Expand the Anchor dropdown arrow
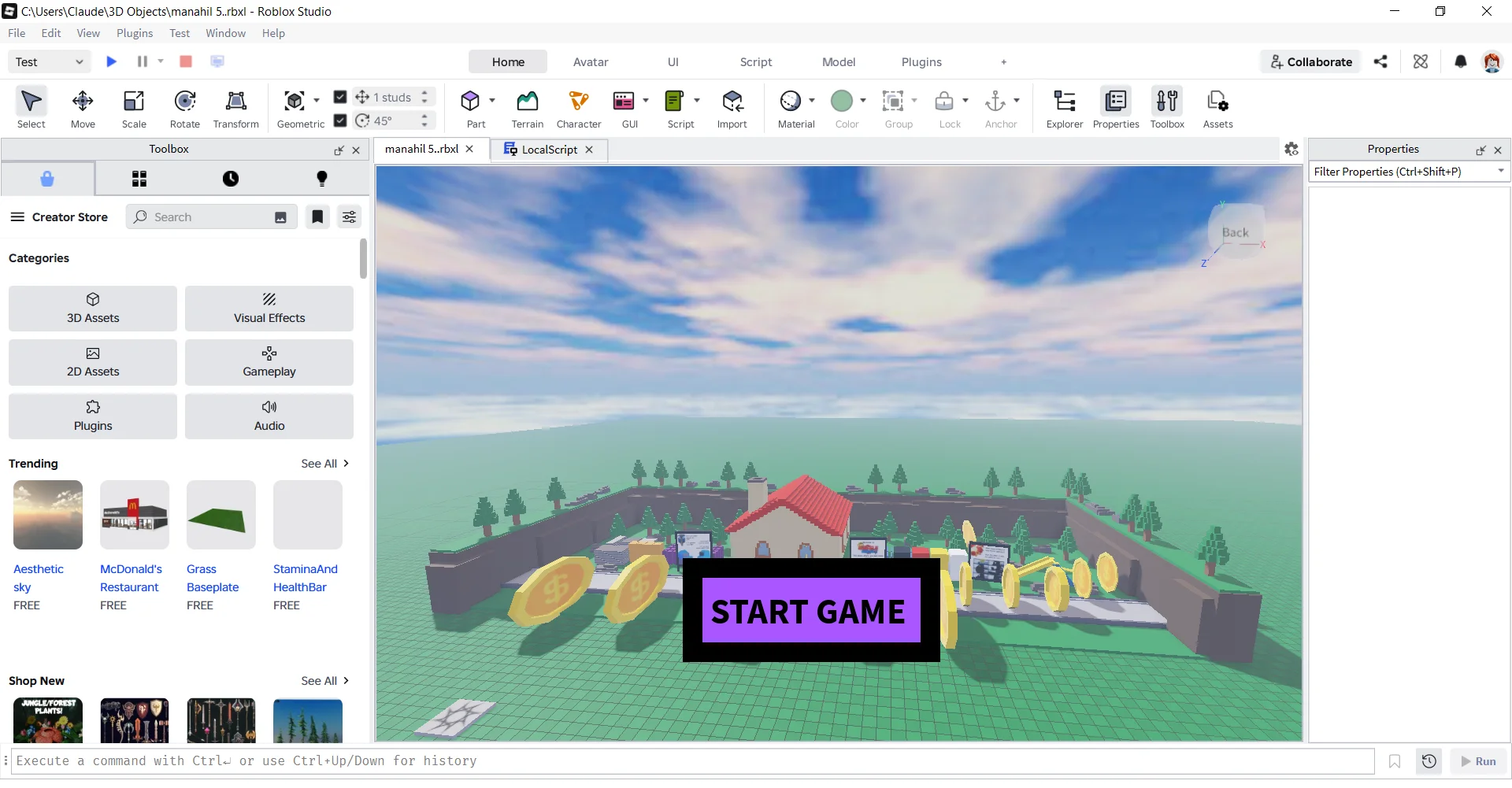 point(1017,100)
